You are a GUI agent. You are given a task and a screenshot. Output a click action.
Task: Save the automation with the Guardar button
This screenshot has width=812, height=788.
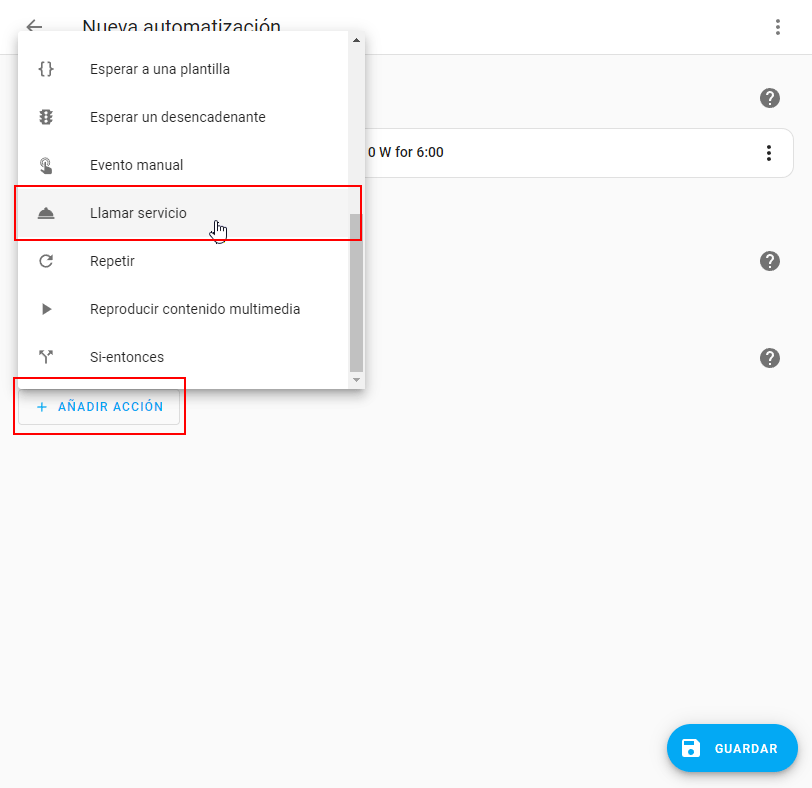coord(731,749)
